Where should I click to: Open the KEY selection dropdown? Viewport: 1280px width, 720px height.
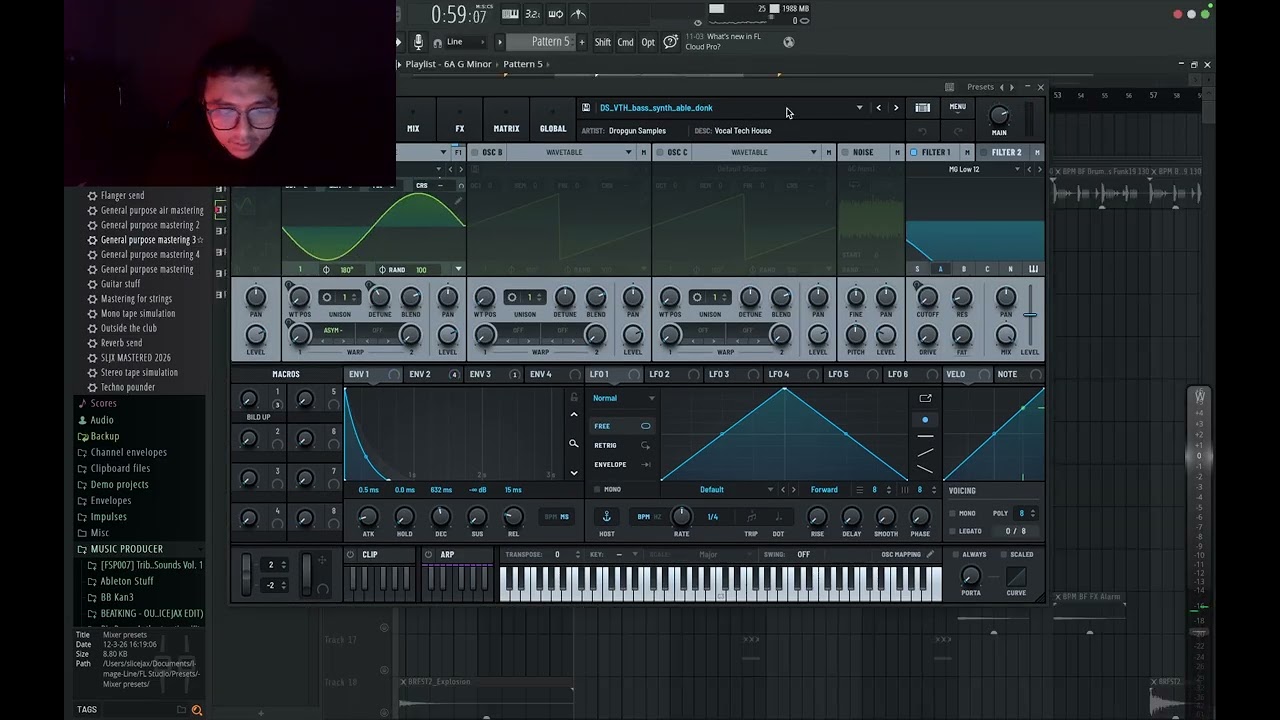(634, 555)
